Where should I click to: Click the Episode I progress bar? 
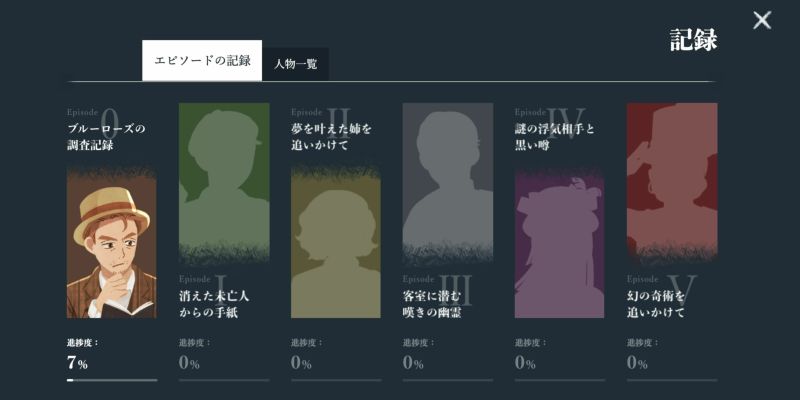224,380
